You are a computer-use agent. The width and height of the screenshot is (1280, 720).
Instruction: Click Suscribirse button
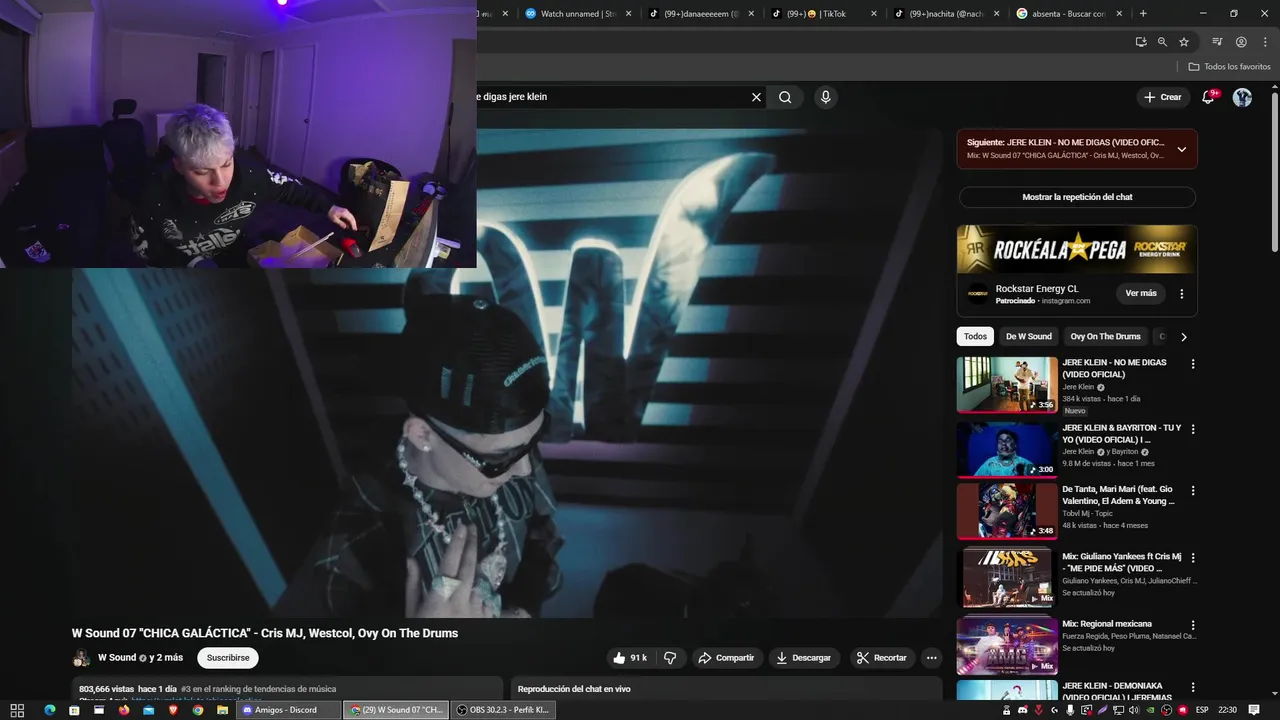(x=228, y=658)
